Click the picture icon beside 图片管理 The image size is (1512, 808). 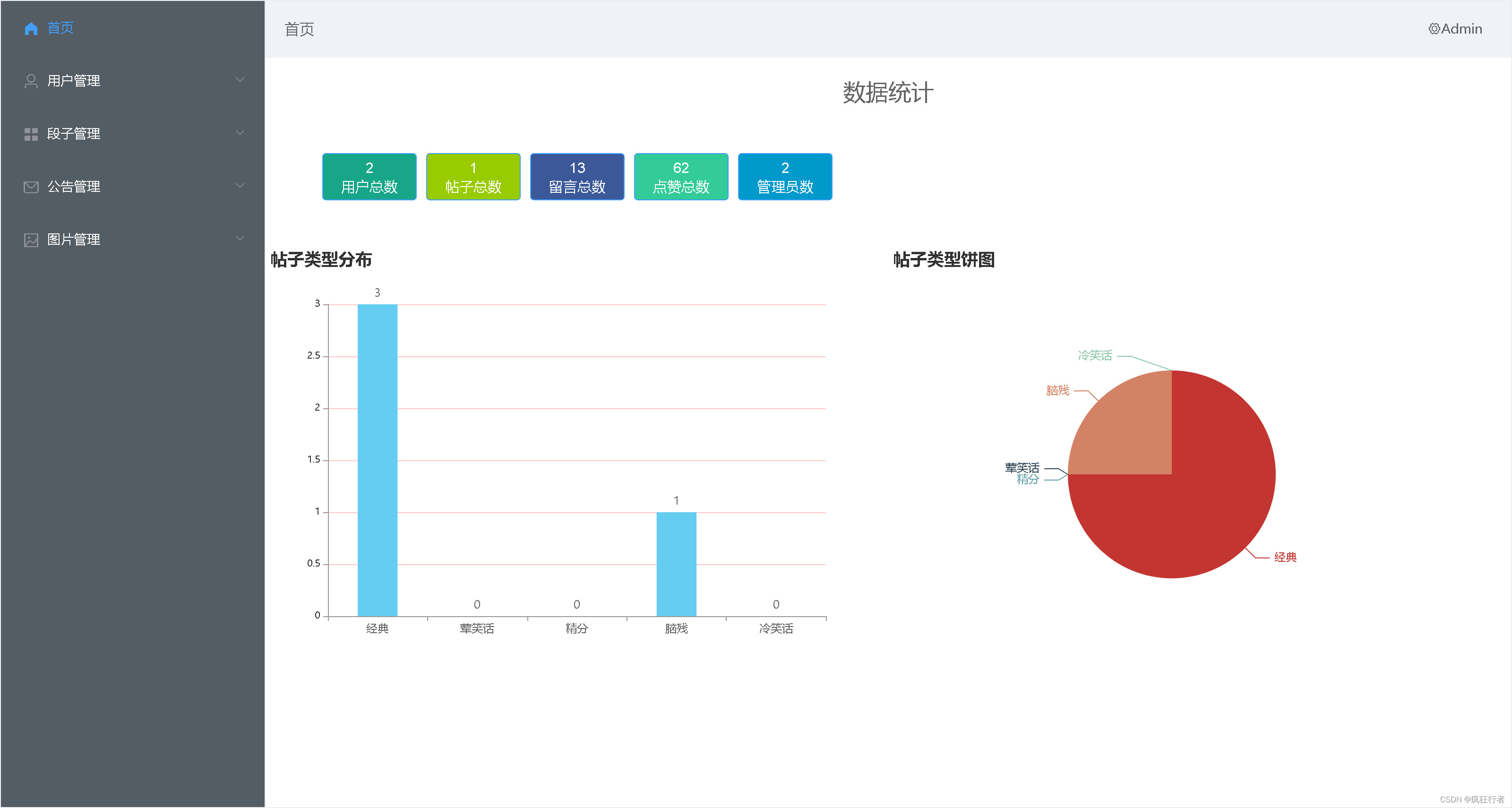(x=31, y=240)
